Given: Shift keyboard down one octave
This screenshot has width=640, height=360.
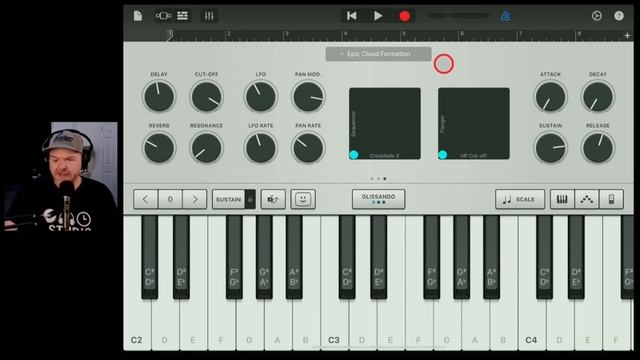Looking at the screenshot, I should coord(146,199).
